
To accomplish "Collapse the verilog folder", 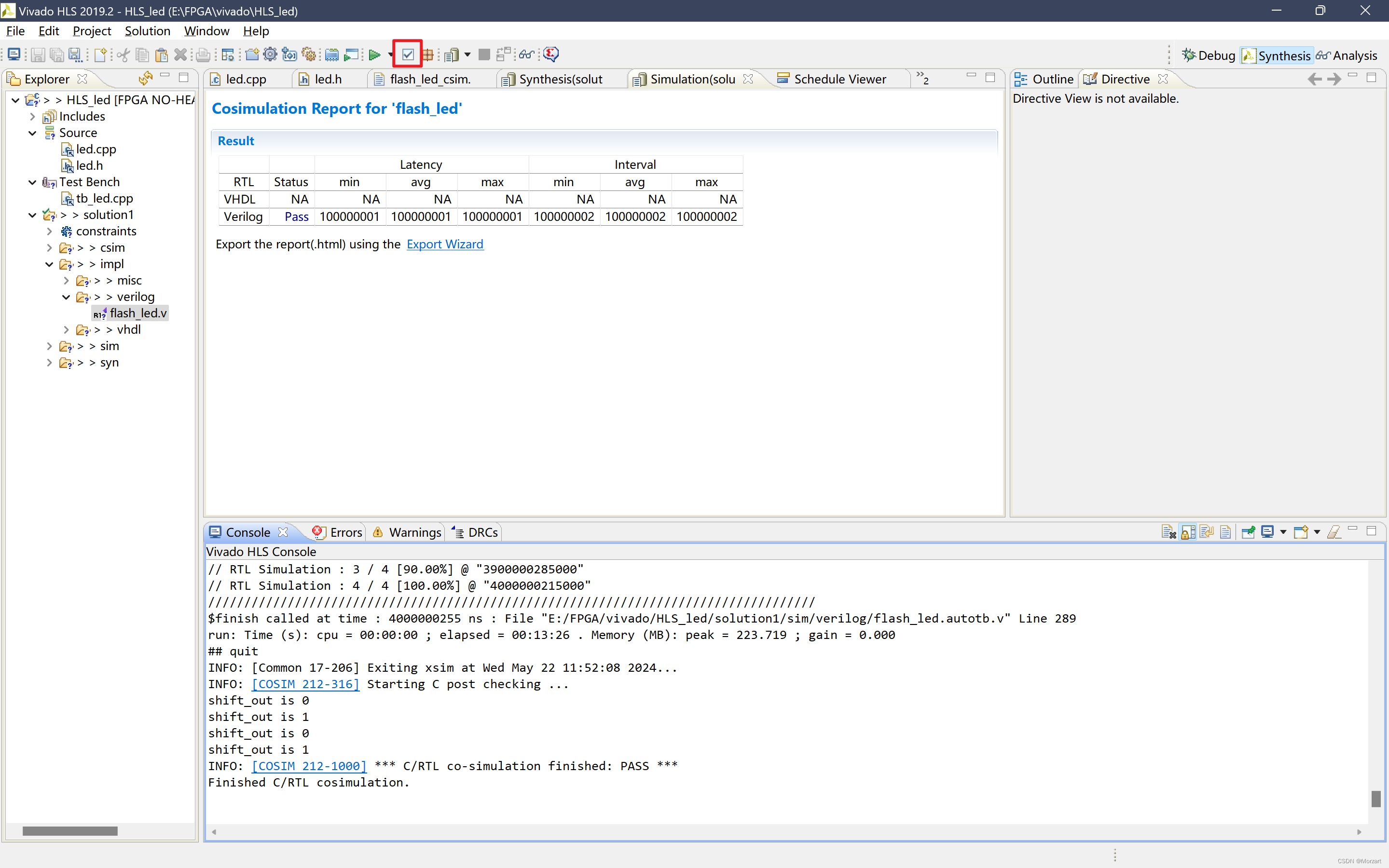I will [66, 297].
